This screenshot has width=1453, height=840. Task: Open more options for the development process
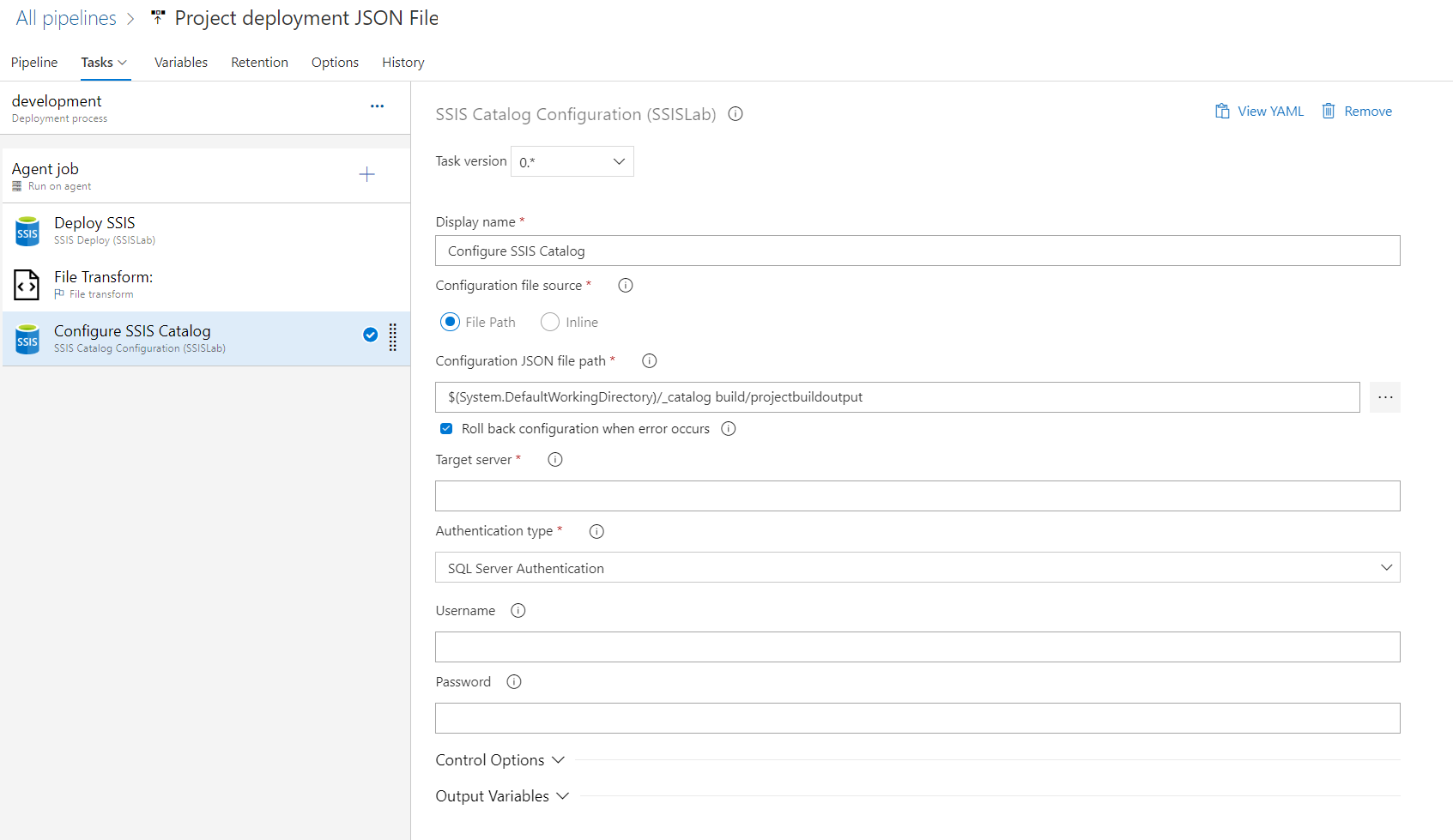pyautogui.click(x=377, y=106)
